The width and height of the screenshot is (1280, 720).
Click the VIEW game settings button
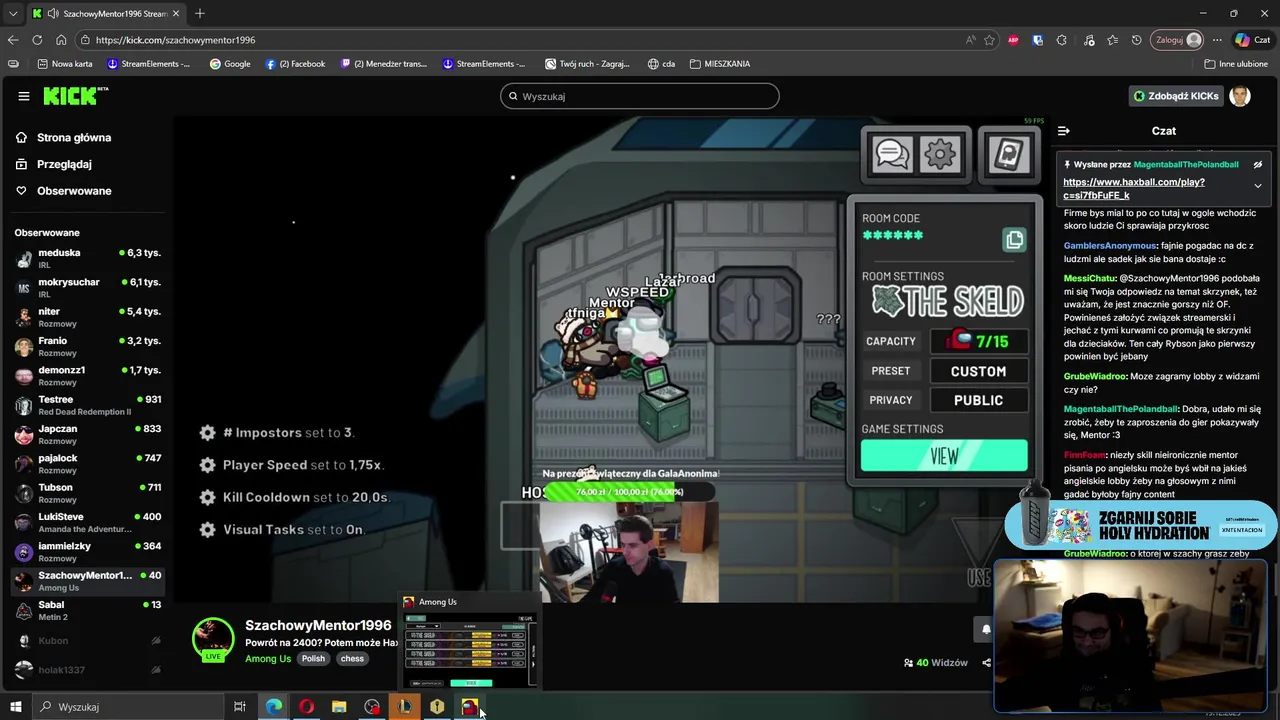click(944, 456)
